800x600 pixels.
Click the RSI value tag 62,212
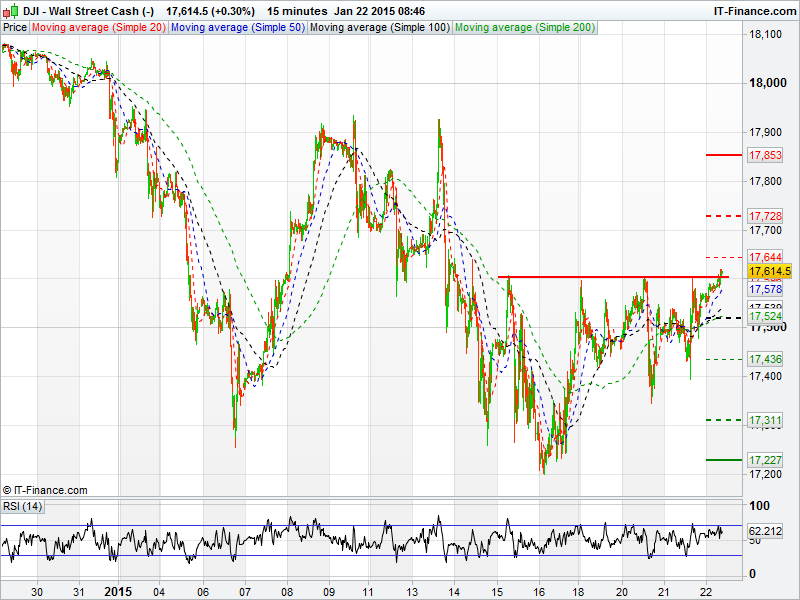[x=766, y=530]
